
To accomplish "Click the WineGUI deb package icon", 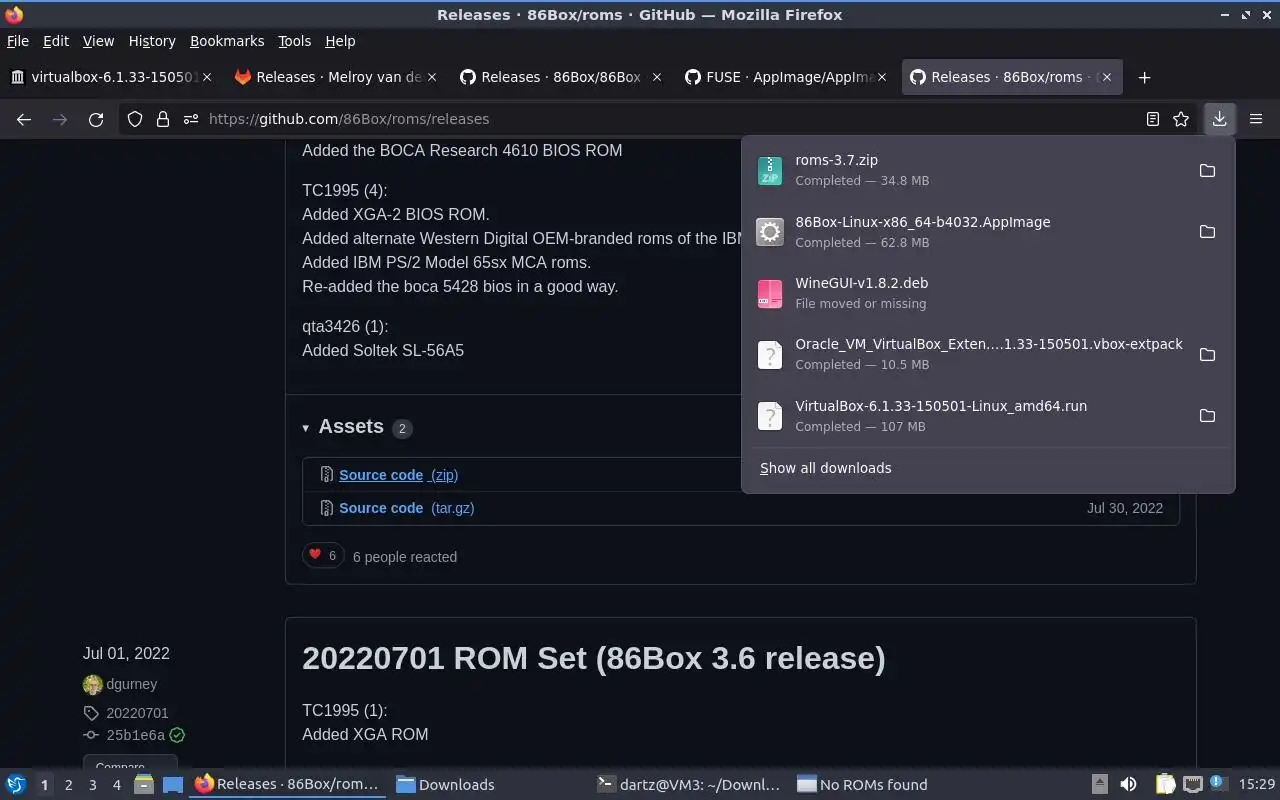I will pos(769,293).
